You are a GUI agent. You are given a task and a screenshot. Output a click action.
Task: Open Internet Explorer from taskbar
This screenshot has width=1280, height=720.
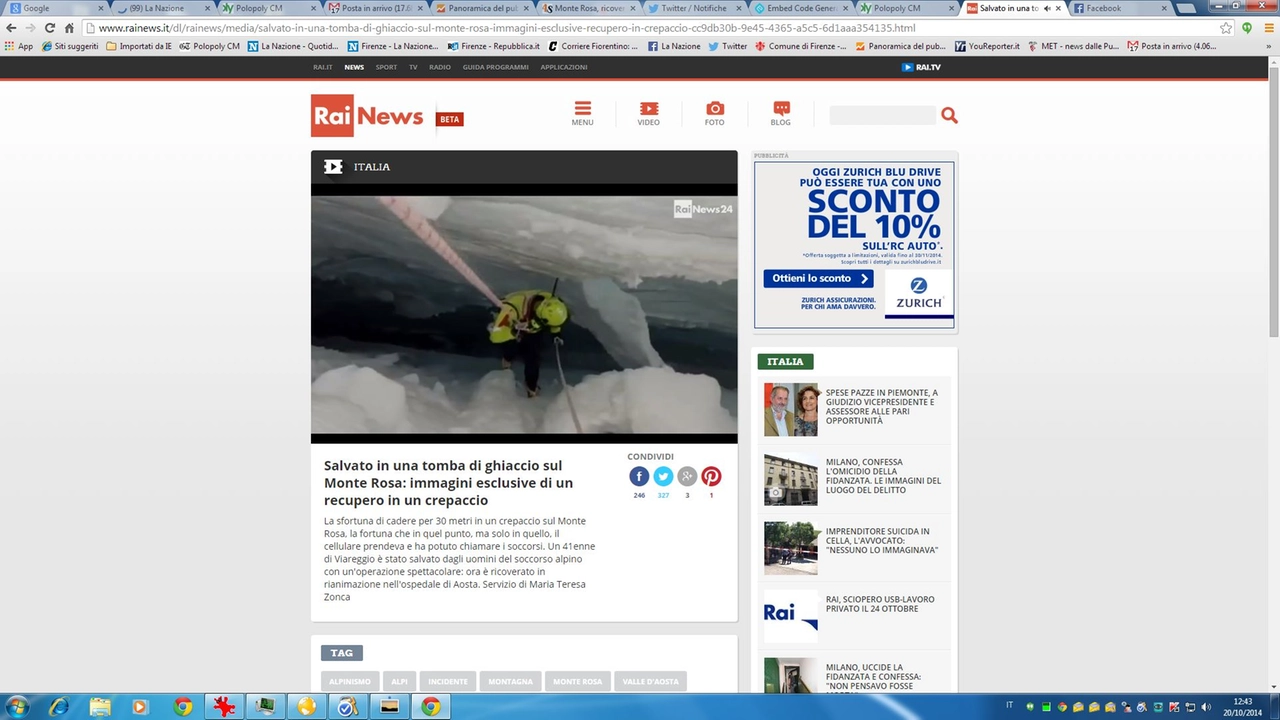click(59, 706)
